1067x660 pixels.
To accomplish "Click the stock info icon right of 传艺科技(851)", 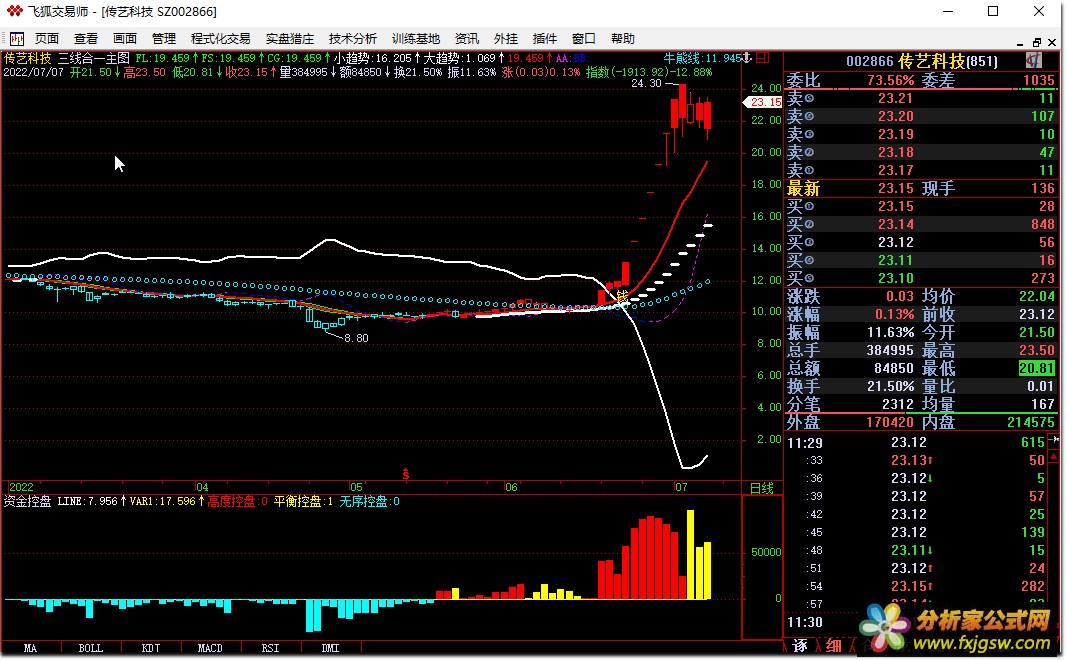I will click(1033, 61).
